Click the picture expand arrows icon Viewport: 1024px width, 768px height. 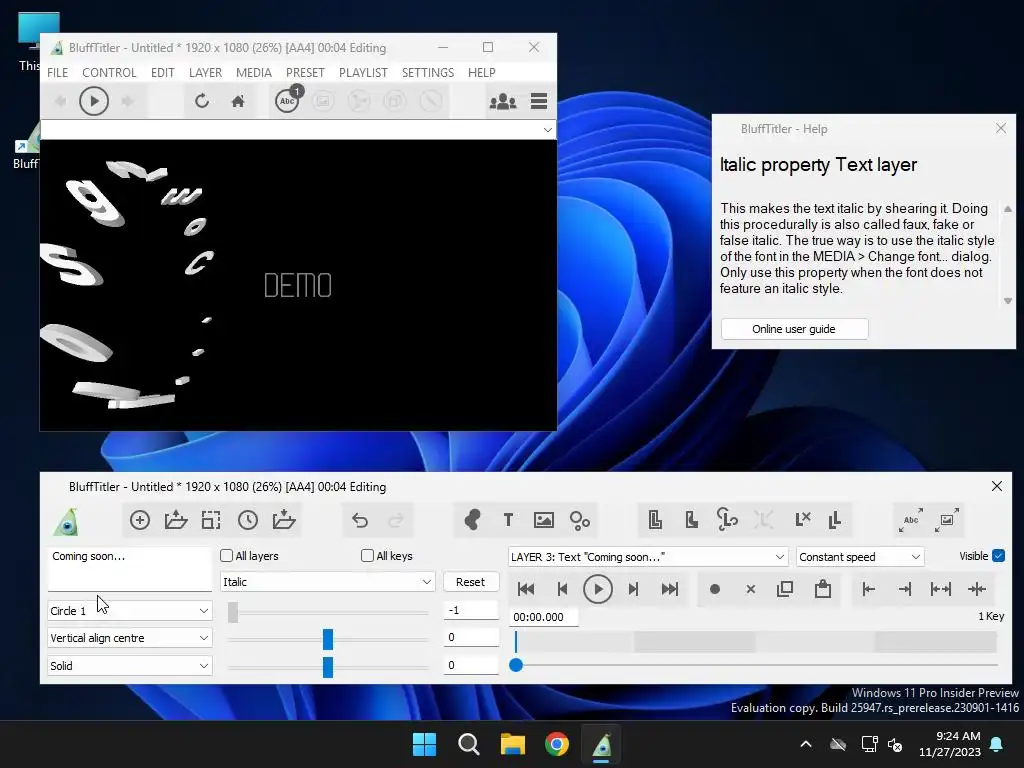(x=946, y=520)
